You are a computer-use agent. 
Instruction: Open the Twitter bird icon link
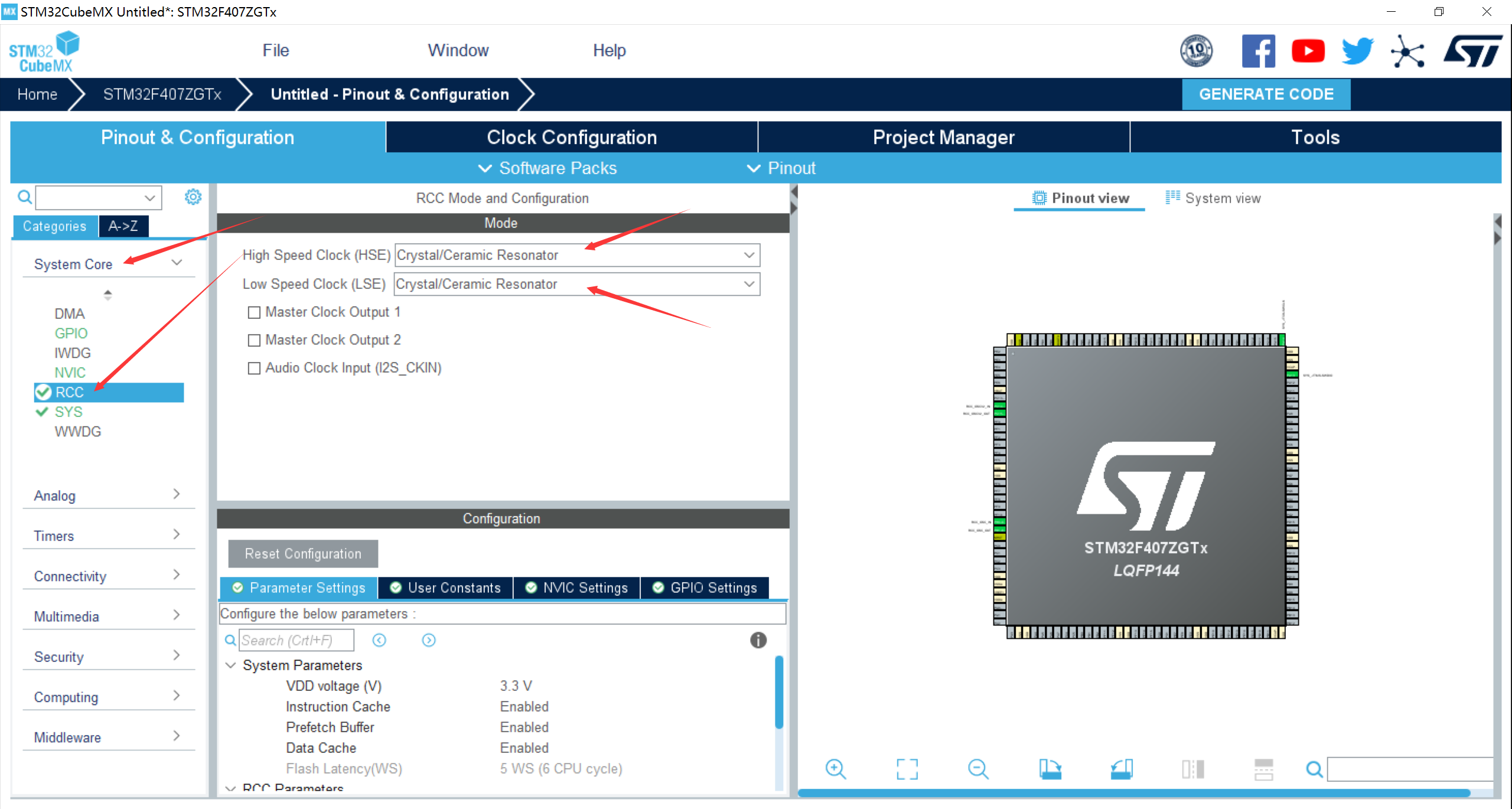pos(1357,51)
